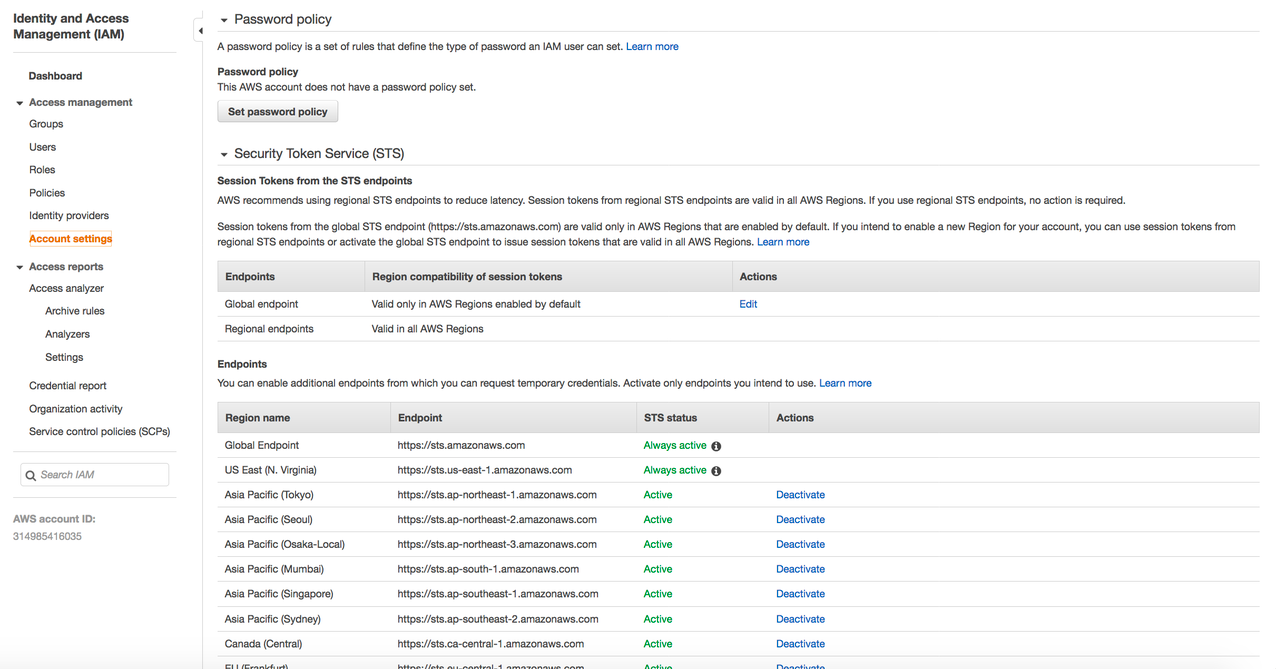Open Identity providers
This screenshot has width=1276, height=669.
coord(69,216)
